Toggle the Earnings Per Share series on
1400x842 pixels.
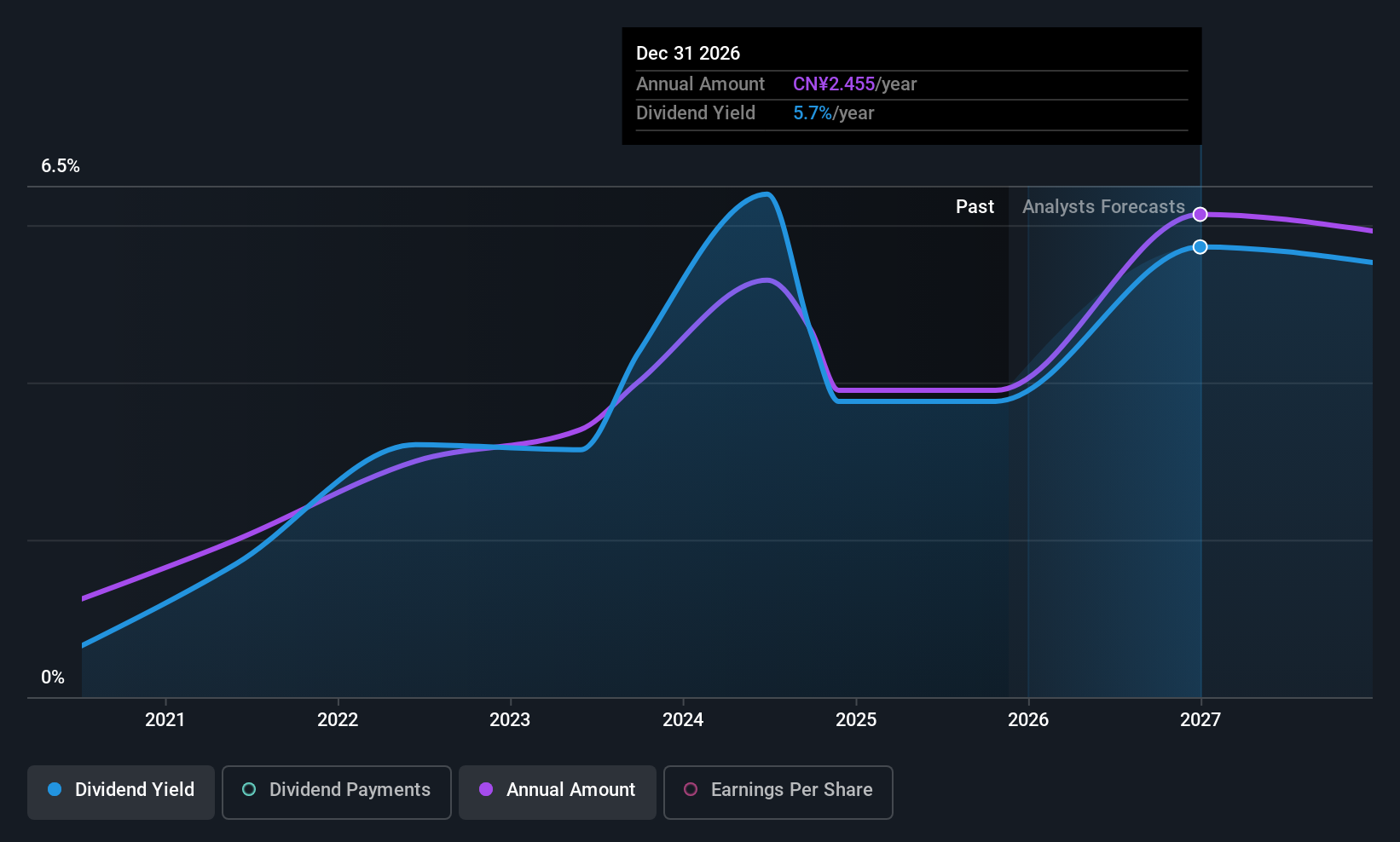coord(777,791)
